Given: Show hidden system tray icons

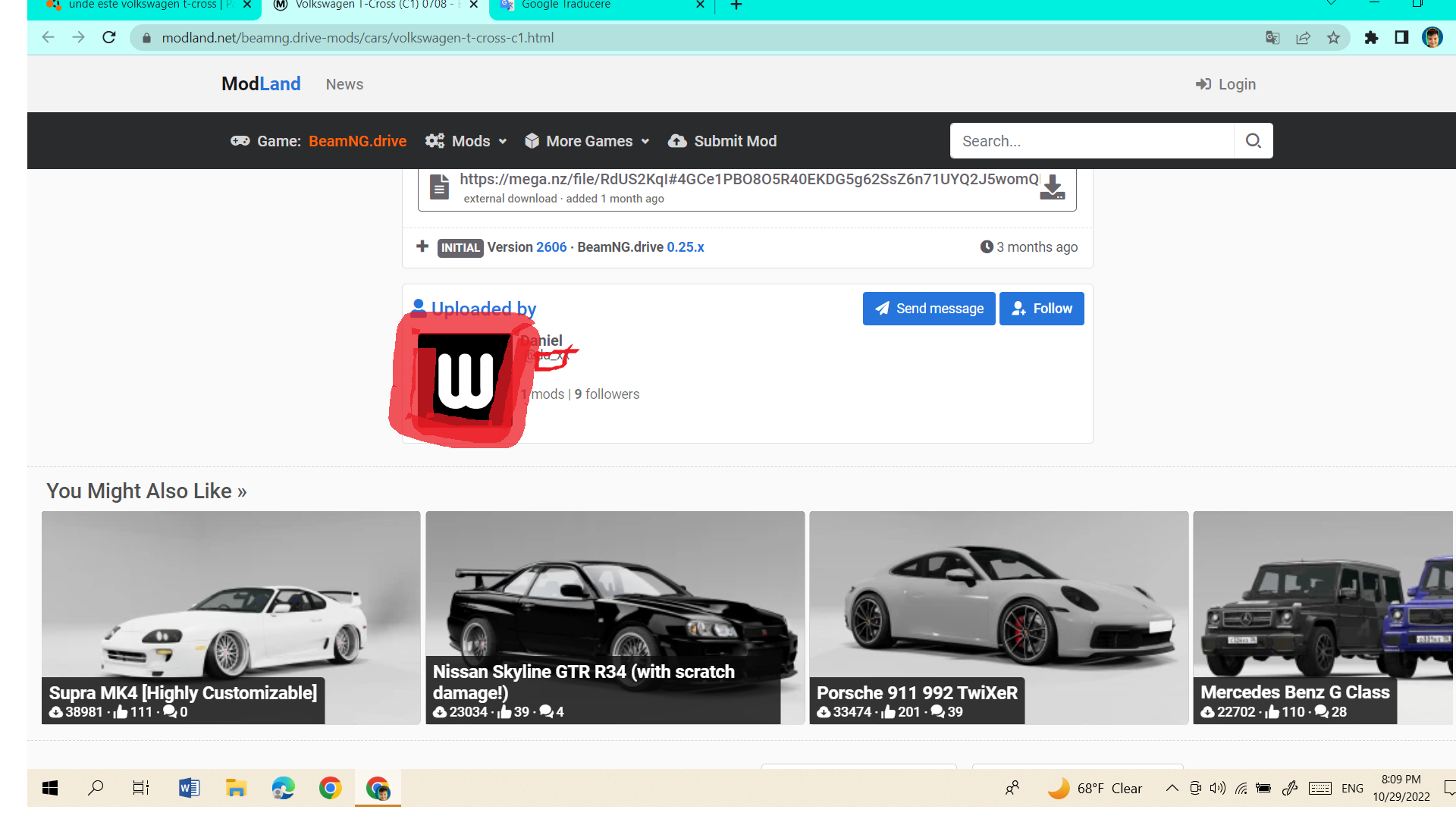Looking at the screenshot, I should [x=1172, y=788].
